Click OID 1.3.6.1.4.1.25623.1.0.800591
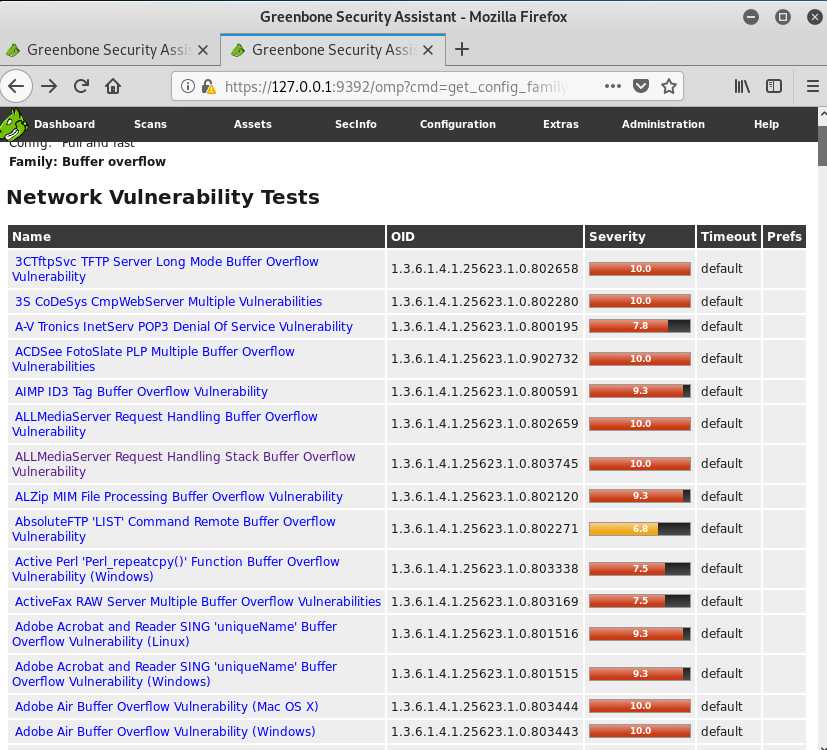Screen dimensions: 827x750 (485, 392)
